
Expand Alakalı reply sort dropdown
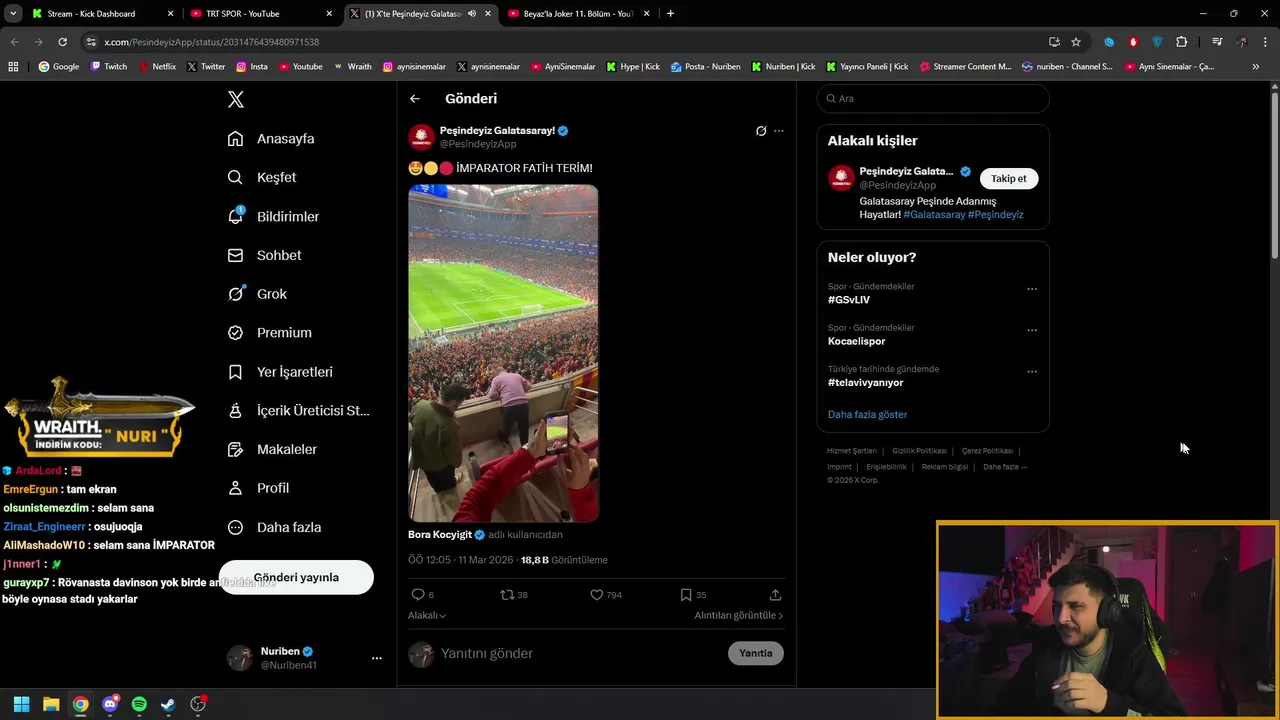click(x=427, y=616)
